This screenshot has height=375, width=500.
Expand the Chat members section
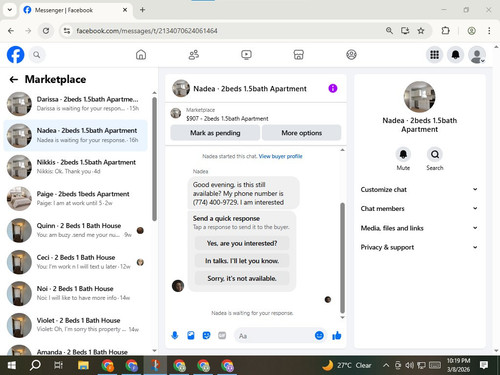(419, 208)
